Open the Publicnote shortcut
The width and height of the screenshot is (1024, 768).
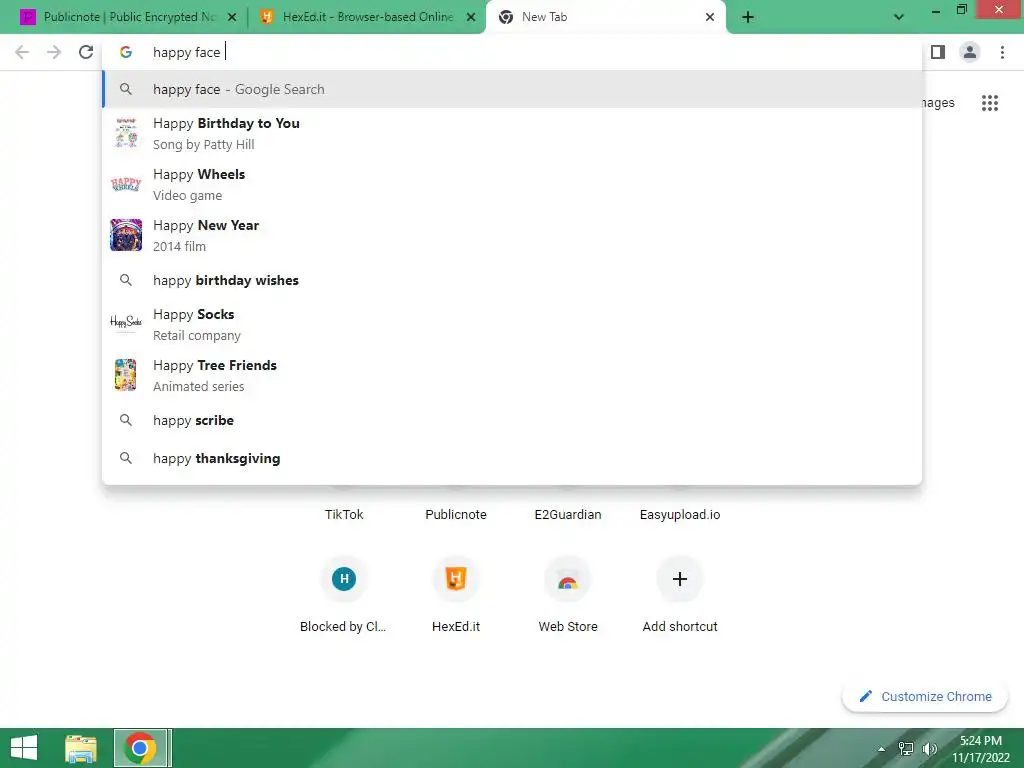[456, 514]
